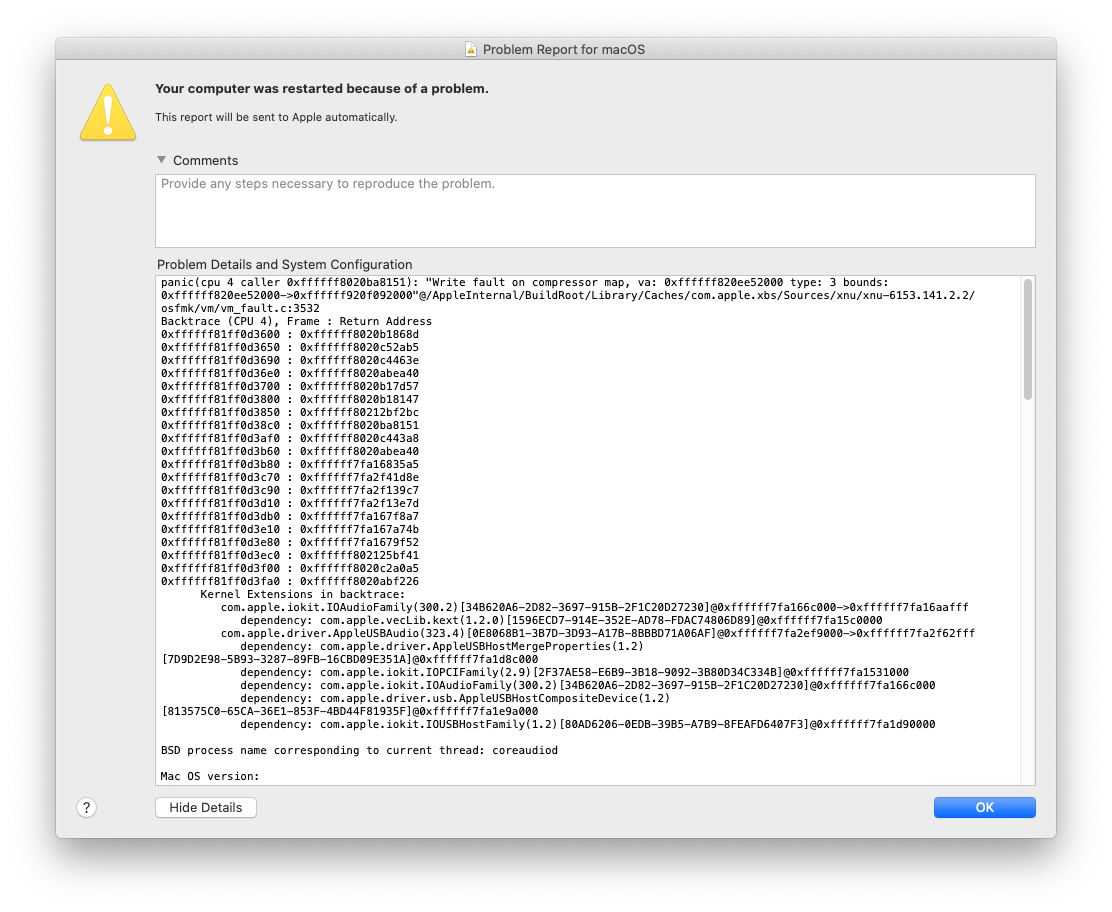The height and width of the screenshot is (912, 1112).
Task: Click the backtrace row ending in 0xffffff8020b18147
Action: click(x=290, y=399)
